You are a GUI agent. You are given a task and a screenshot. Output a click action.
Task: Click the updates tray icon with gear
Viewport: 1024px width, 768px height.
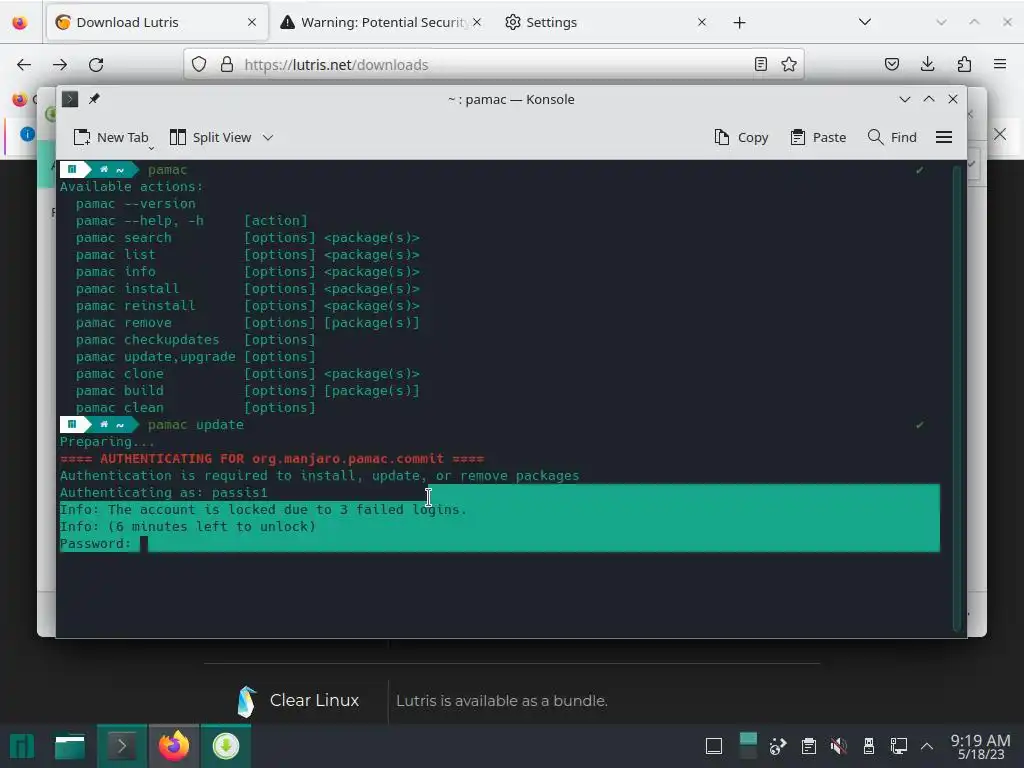point(778,746)
